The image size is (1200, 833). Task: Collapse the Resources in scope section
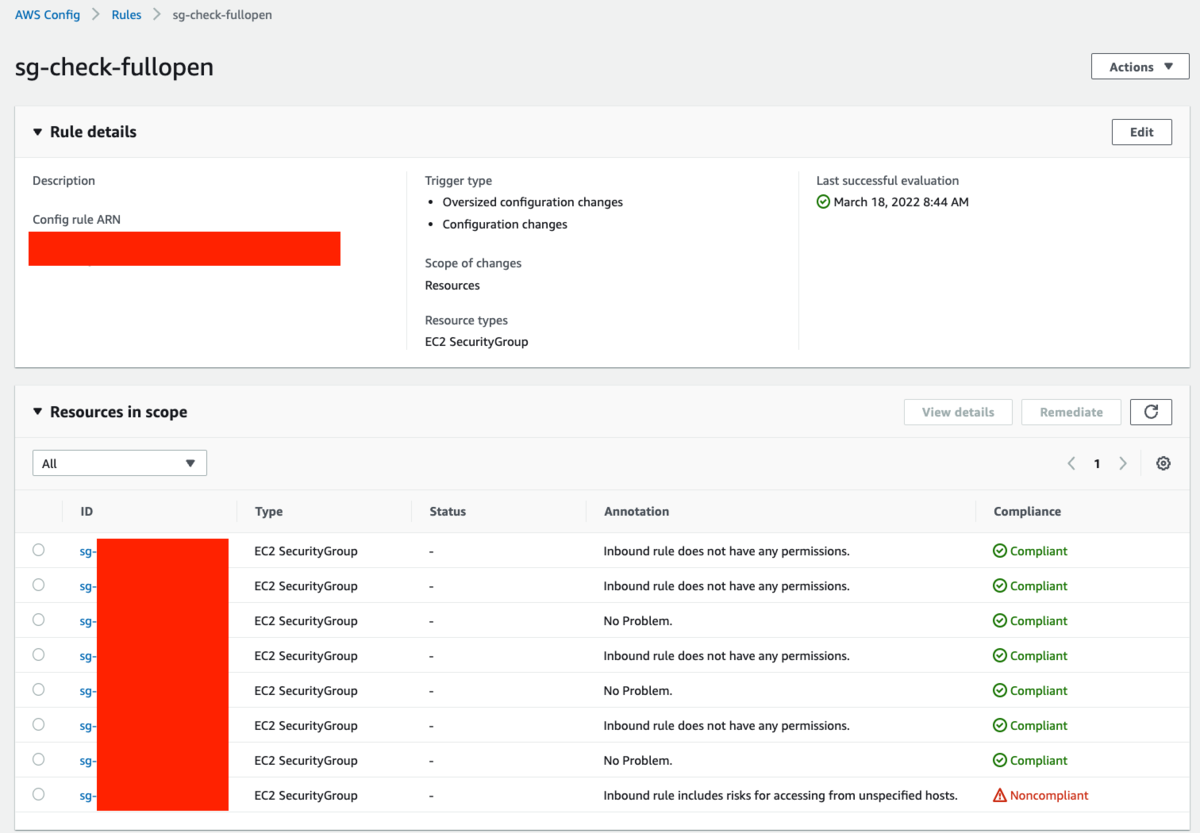click(38, 412)
